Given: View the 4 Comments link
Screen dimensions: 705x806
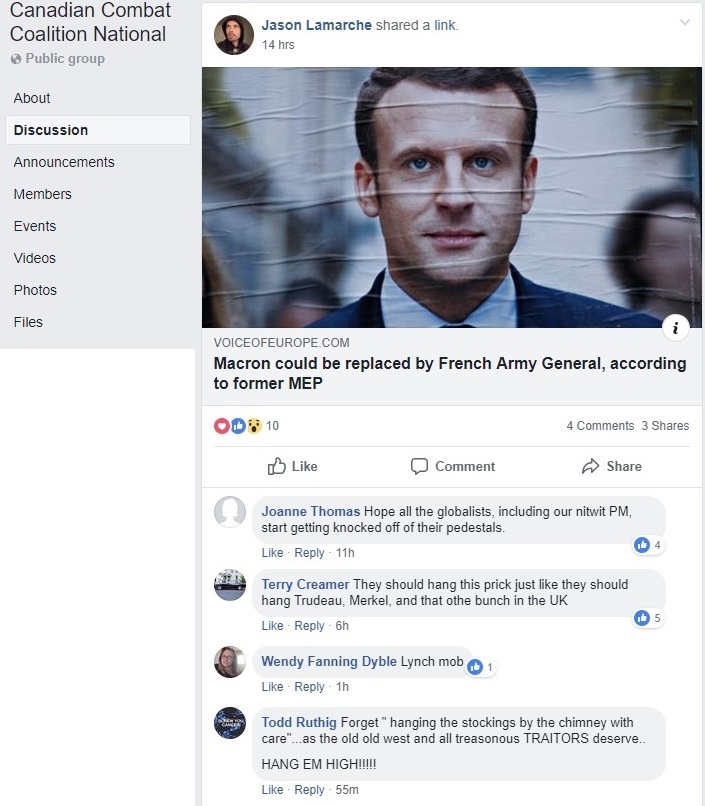Looking at the screenshot, I should [x=600, y=426].
